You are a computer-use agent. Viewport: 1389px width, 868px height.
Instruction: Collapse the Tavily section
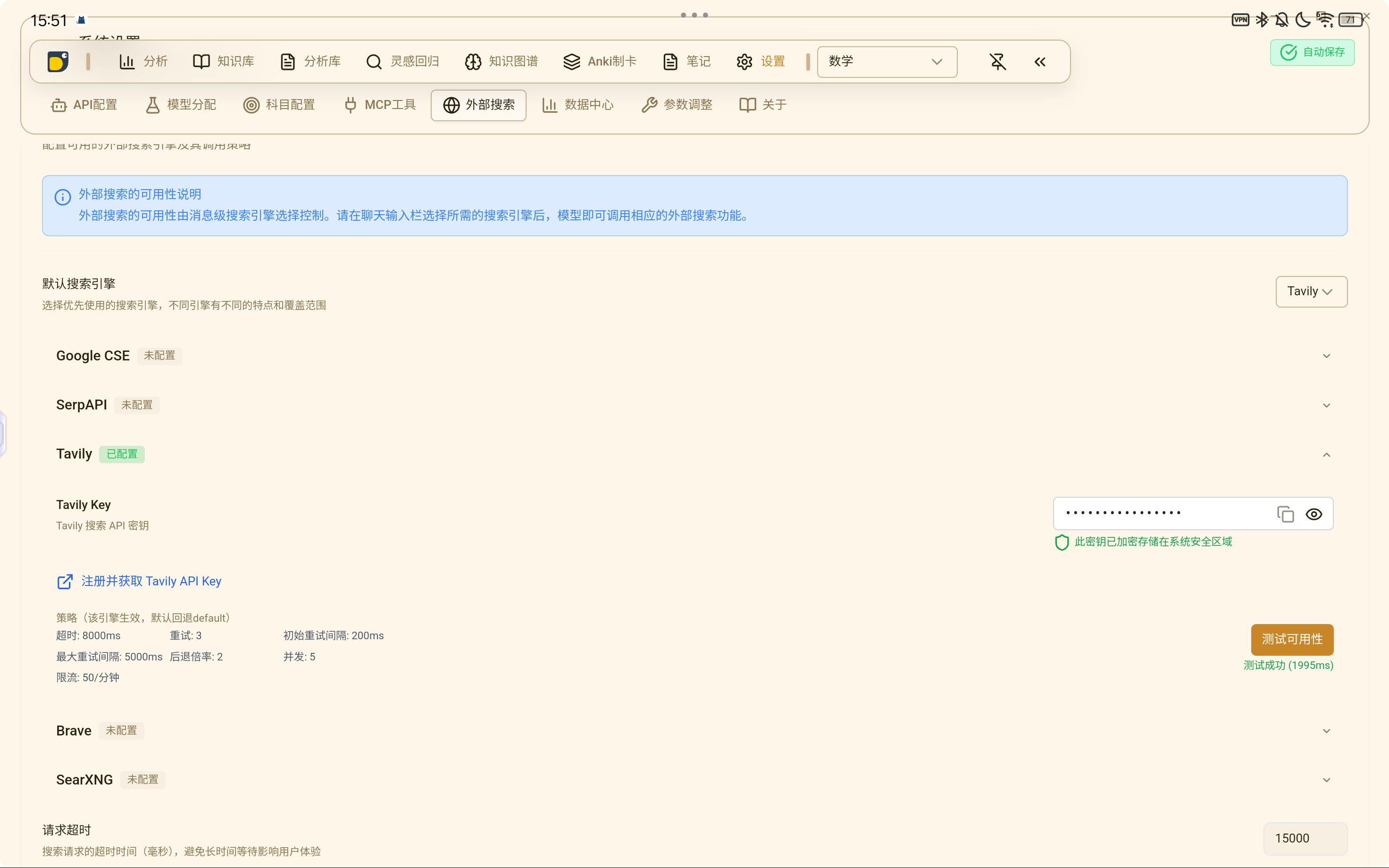click(x=1326, y=455)
